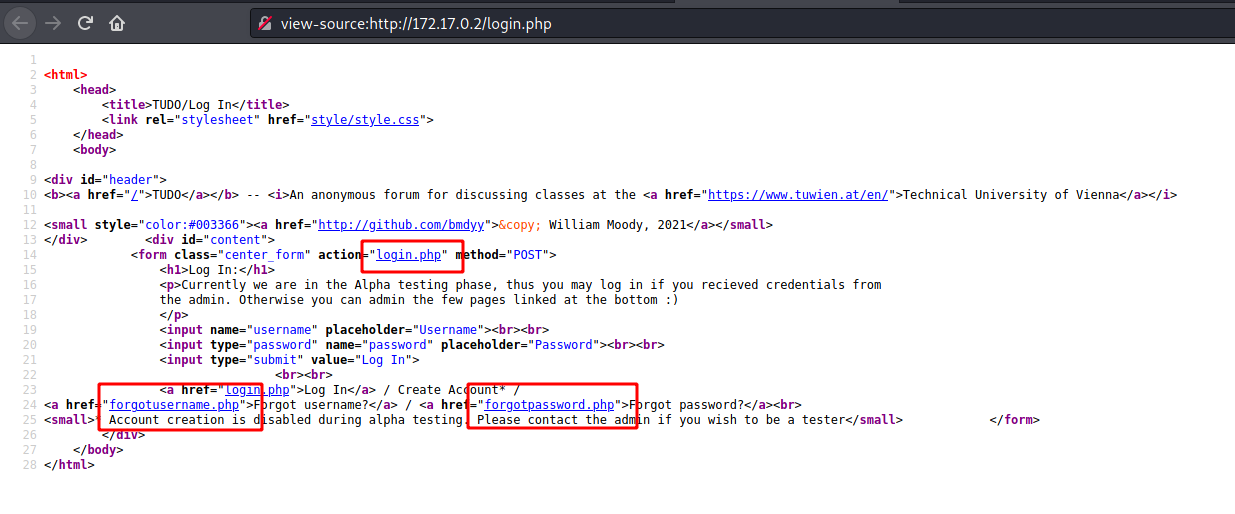Open the browser home page

[117, 23]
